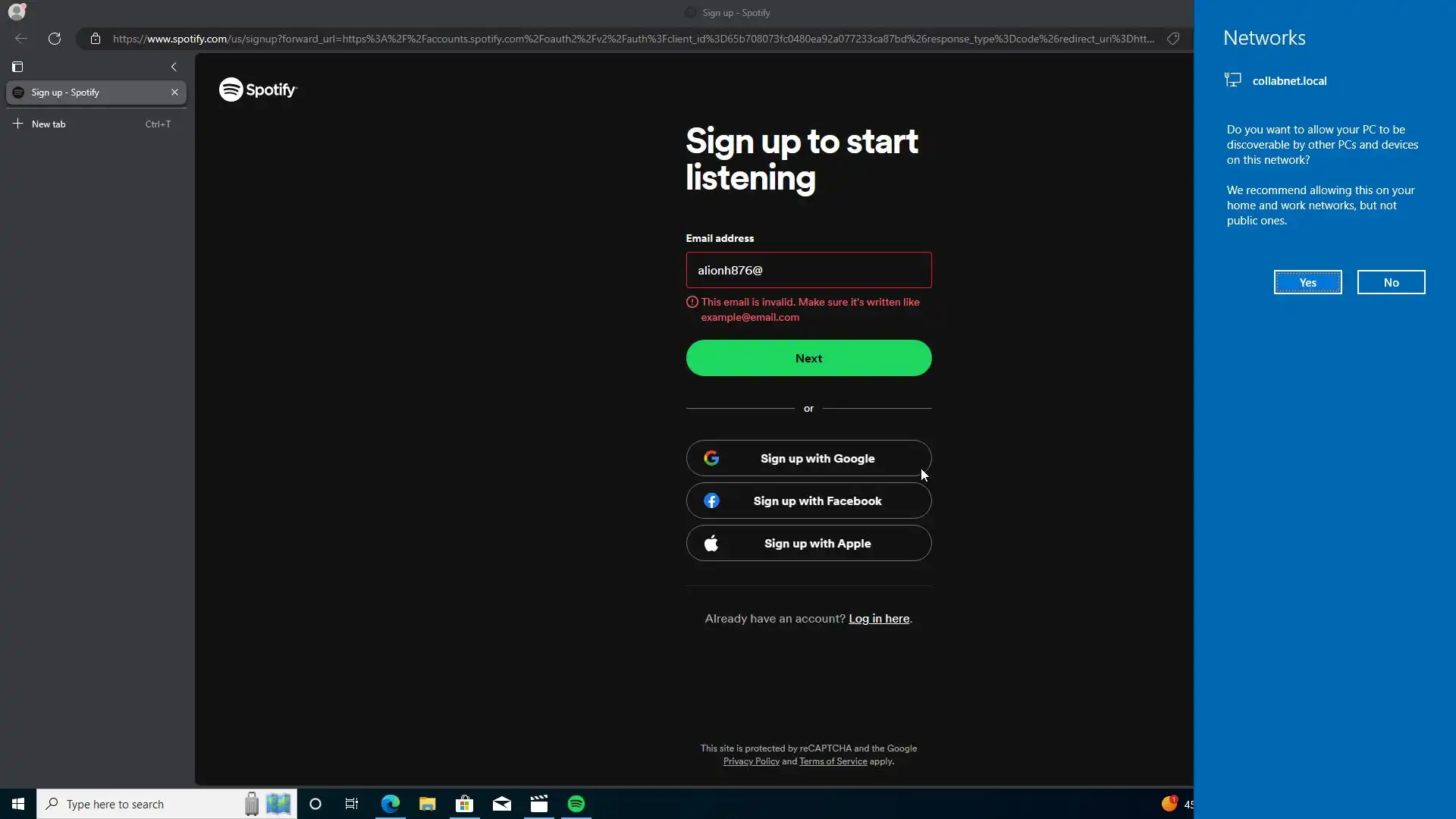Click the shopping tag icon in address bar

point(1173,39)
